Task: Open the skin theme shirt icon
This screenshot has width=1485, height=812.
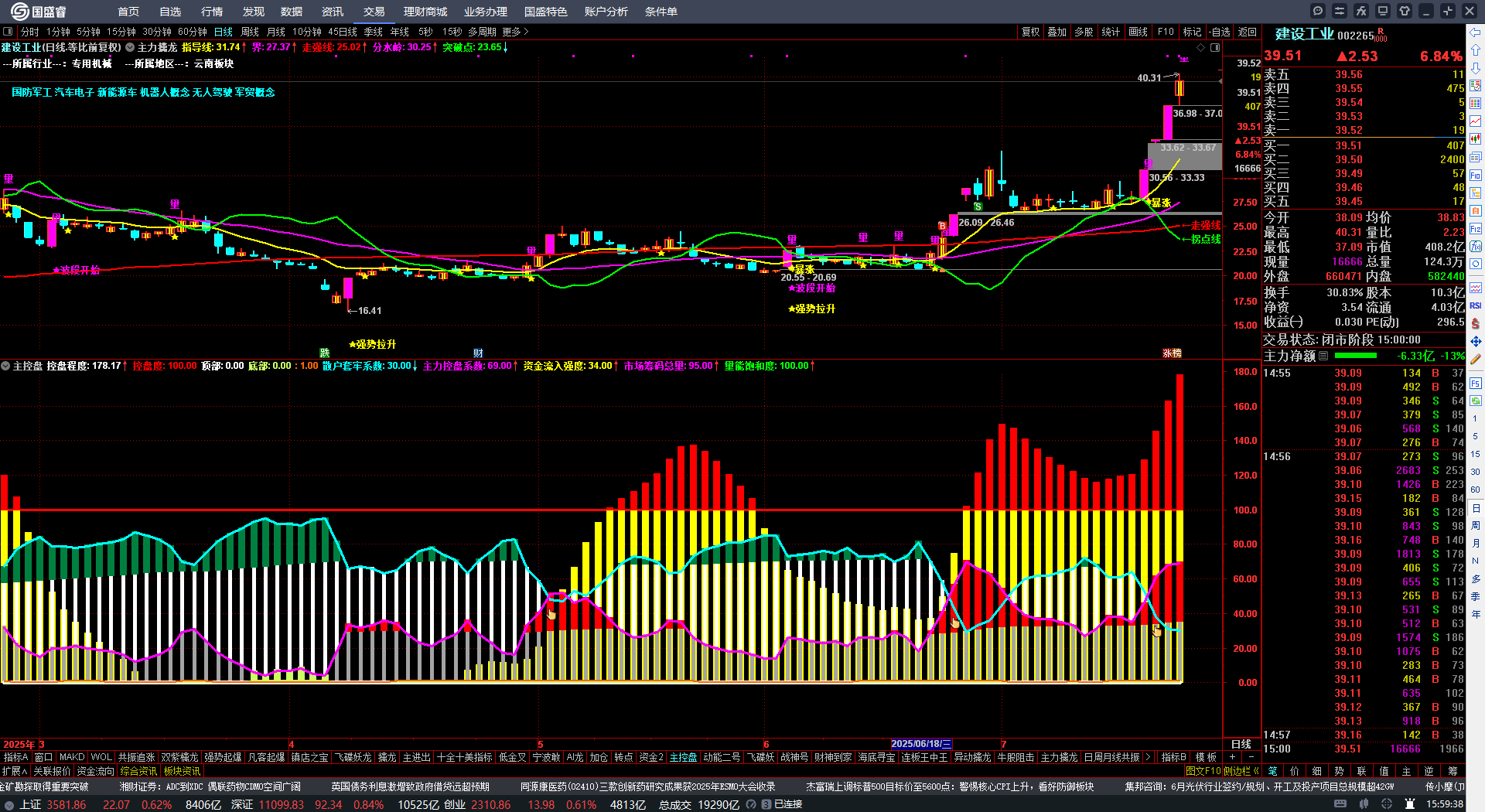Action: click(x=1405, y=11)
